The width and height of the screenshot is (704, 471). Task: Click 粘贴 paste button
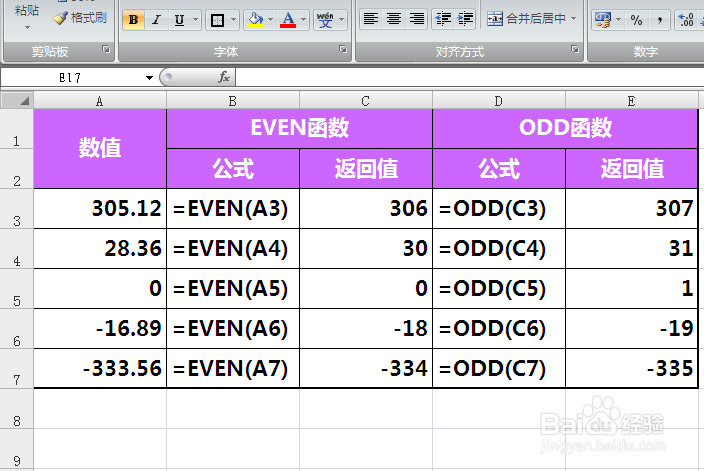(26, 10)
